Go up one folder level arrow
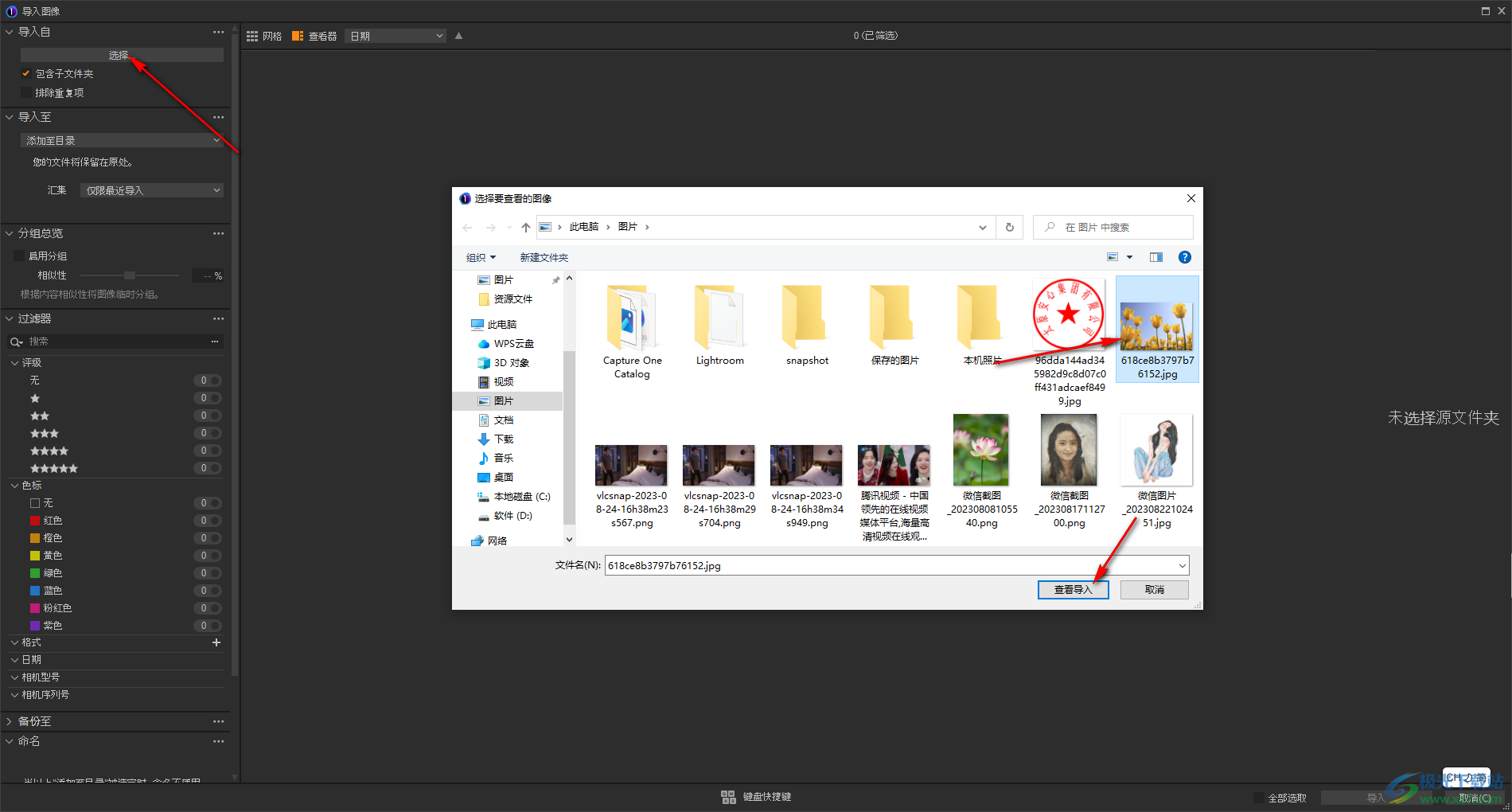This screenshot has height=812, width=1512. click(x=525, y=227)
